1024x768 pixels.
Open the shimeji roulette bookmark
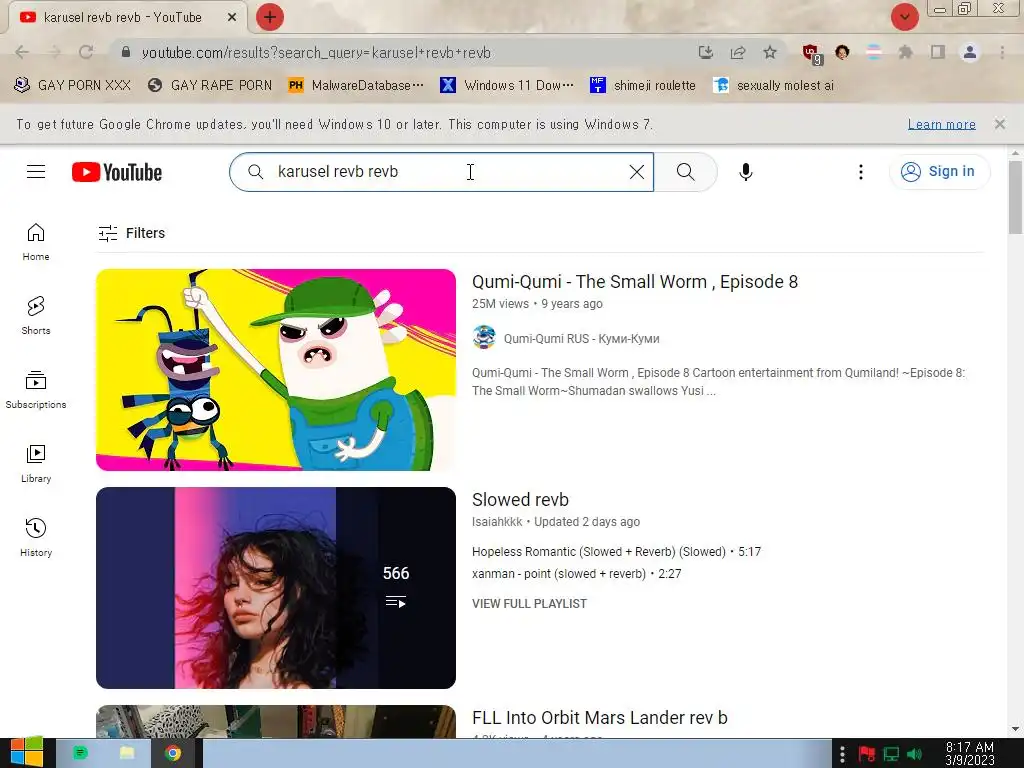pos(643,86)
